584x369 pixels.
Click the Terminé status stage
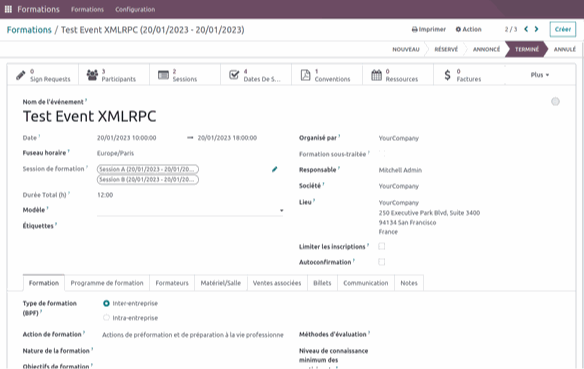[x=527, y=49]
